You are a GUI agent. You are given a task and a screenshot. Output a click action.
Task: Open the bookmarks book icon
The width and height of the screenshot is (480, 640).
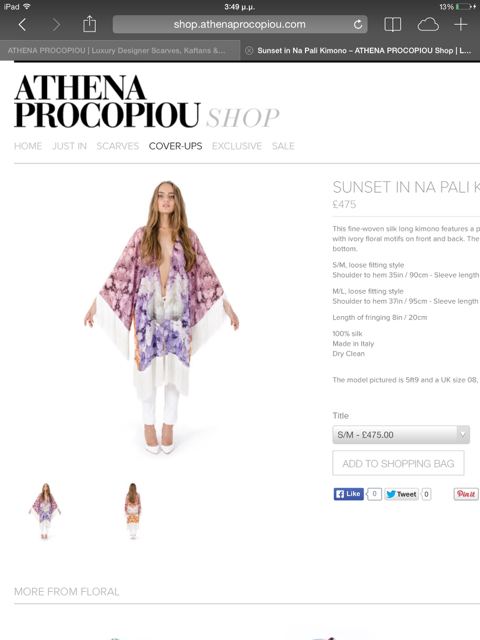(x=393, y=24)
